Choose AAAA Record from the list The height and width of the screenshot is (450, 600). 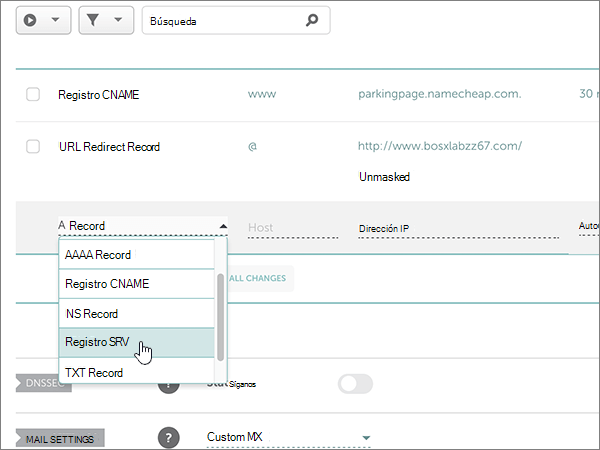click(136, 254)
